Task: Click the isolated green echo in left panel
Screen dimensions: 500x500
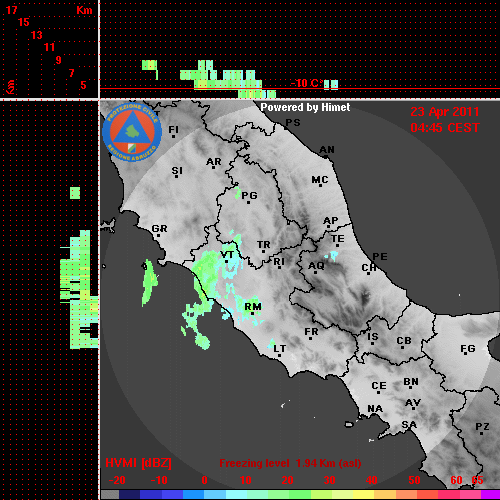Action: pos(75,193)
